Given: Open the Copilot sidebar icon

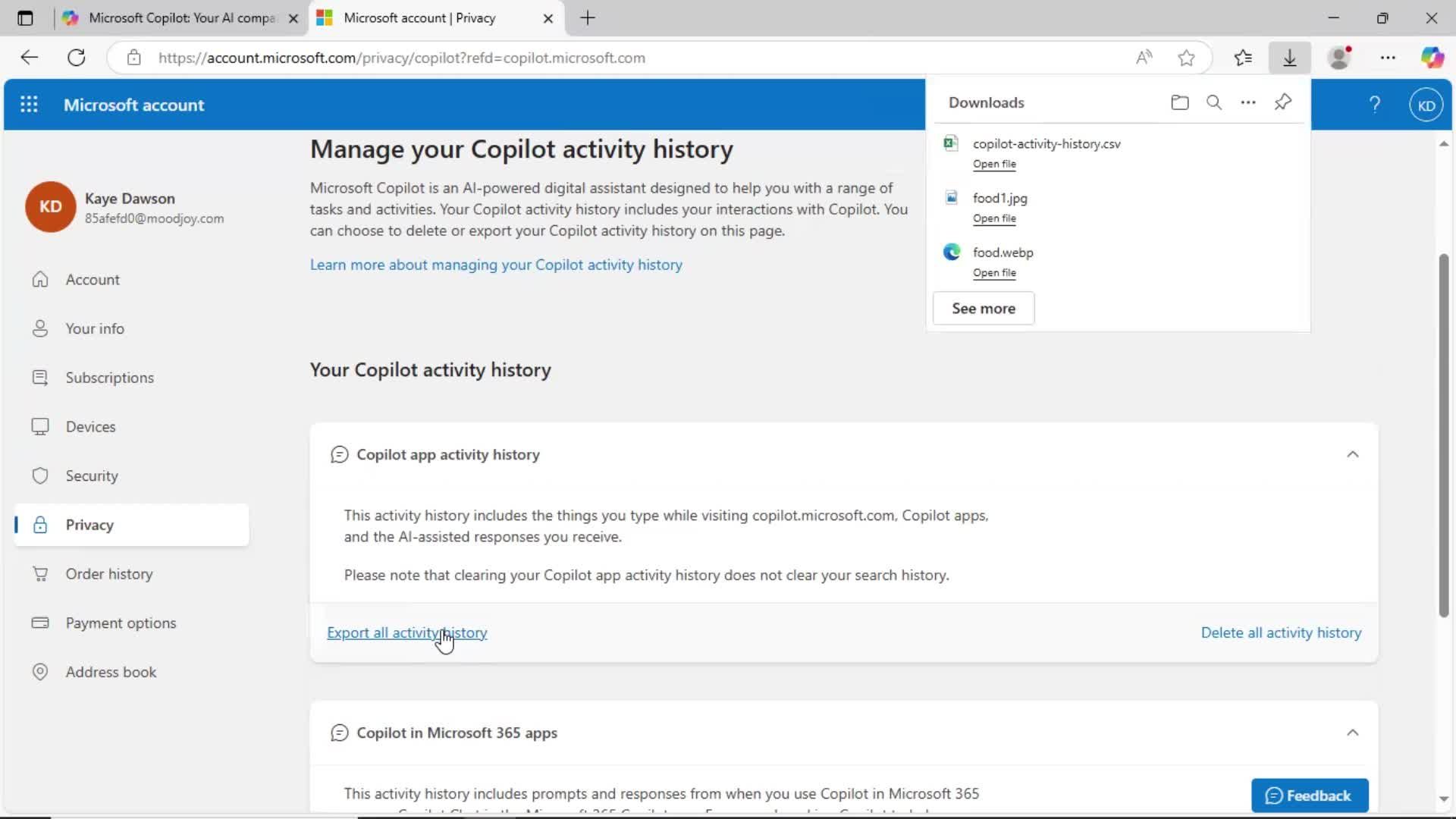Looking at the screenshot, I should [x=1432, y=58].
